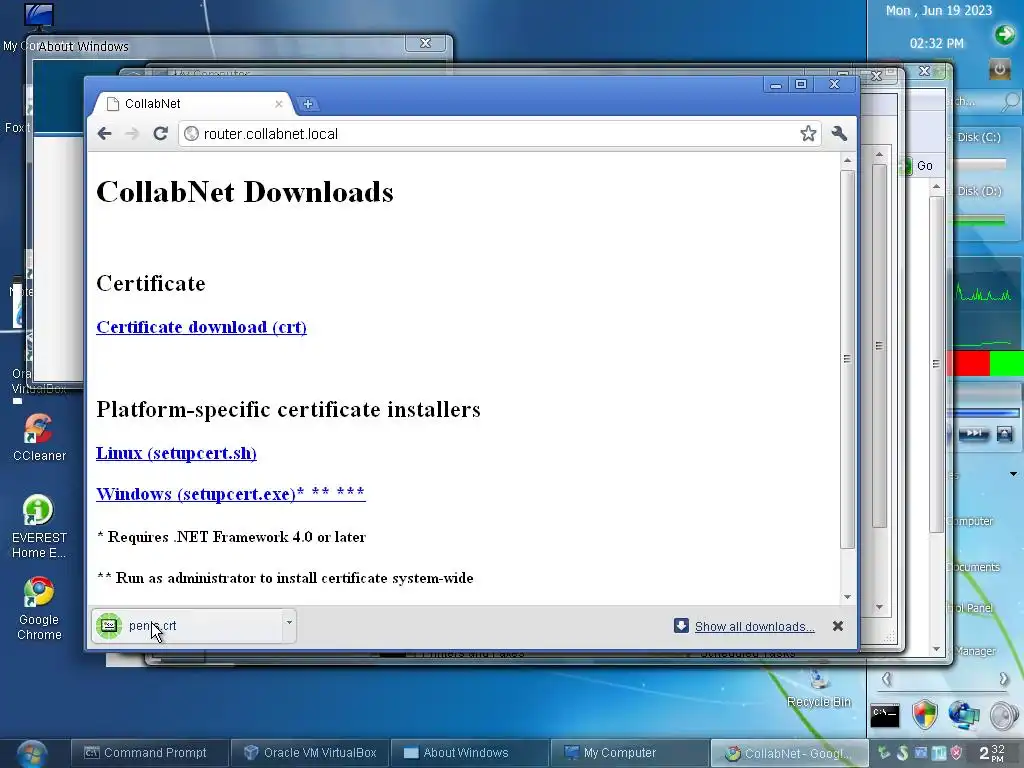The width and height of the screenshot is (1024, 768).
Task: Open the network globe icon in sidebar
Action: coord(964,714)
